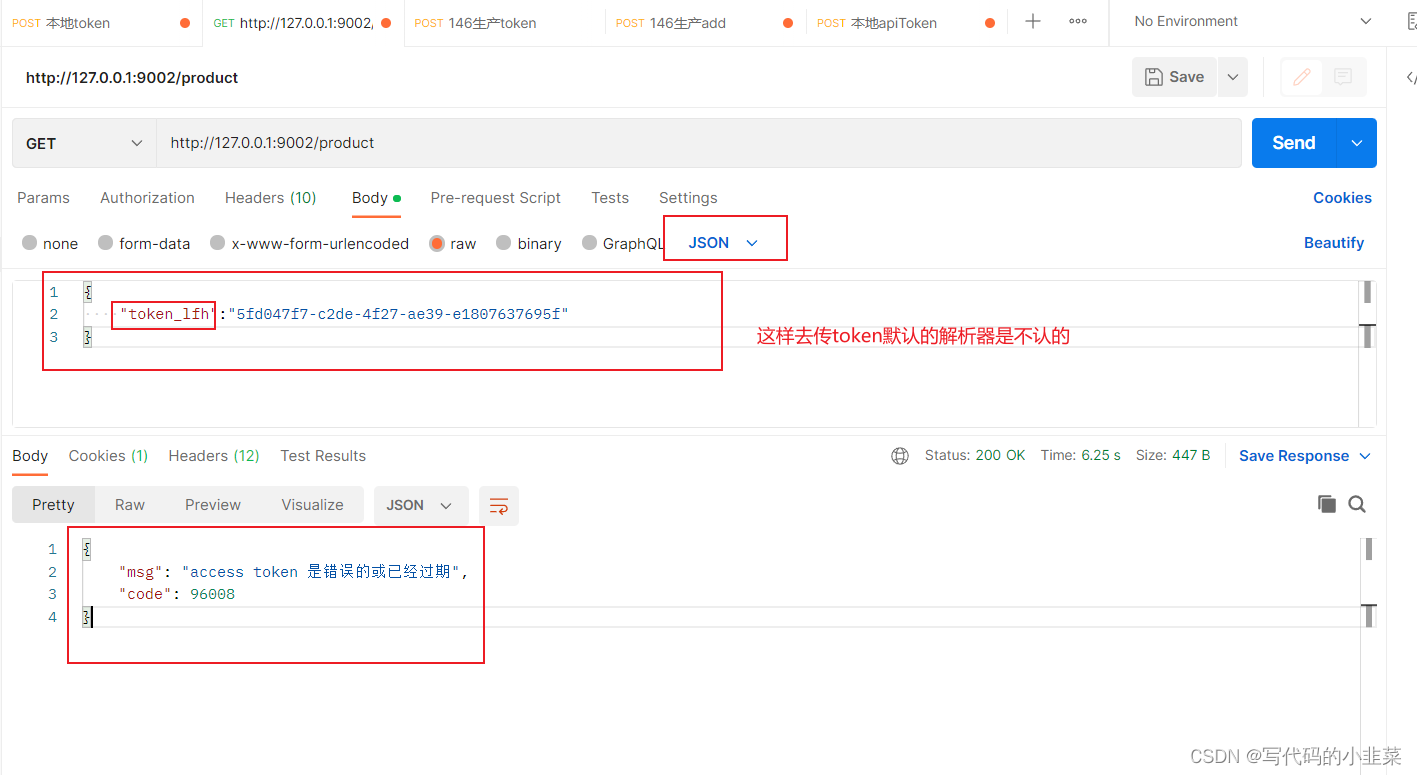Image resolution: width=1417 pixels, height=775 pixels.
Task: View network information via the globe icon
Action: click(899, 455)
